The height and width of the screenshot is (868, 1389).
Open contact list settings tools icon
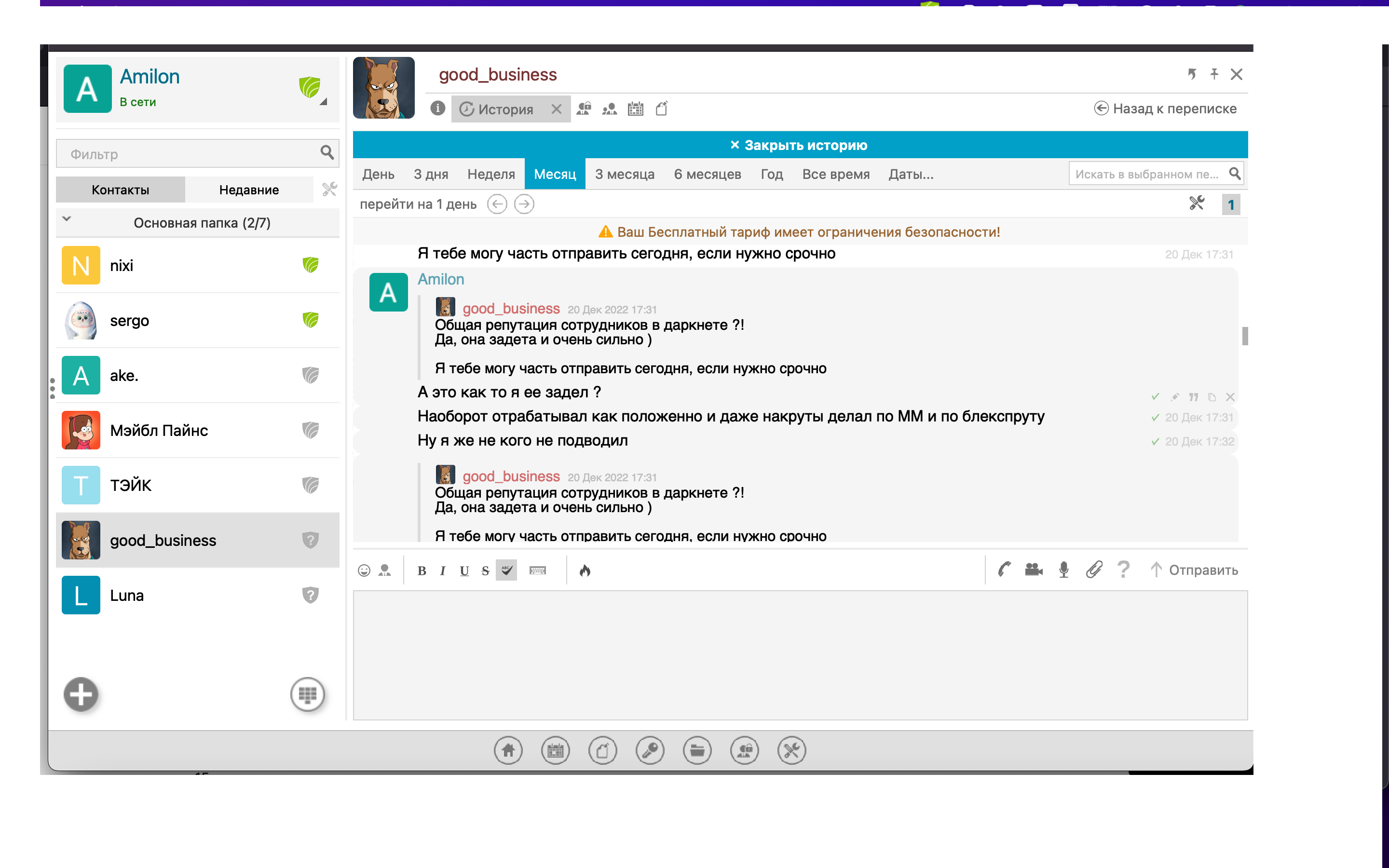pos(329,189)
